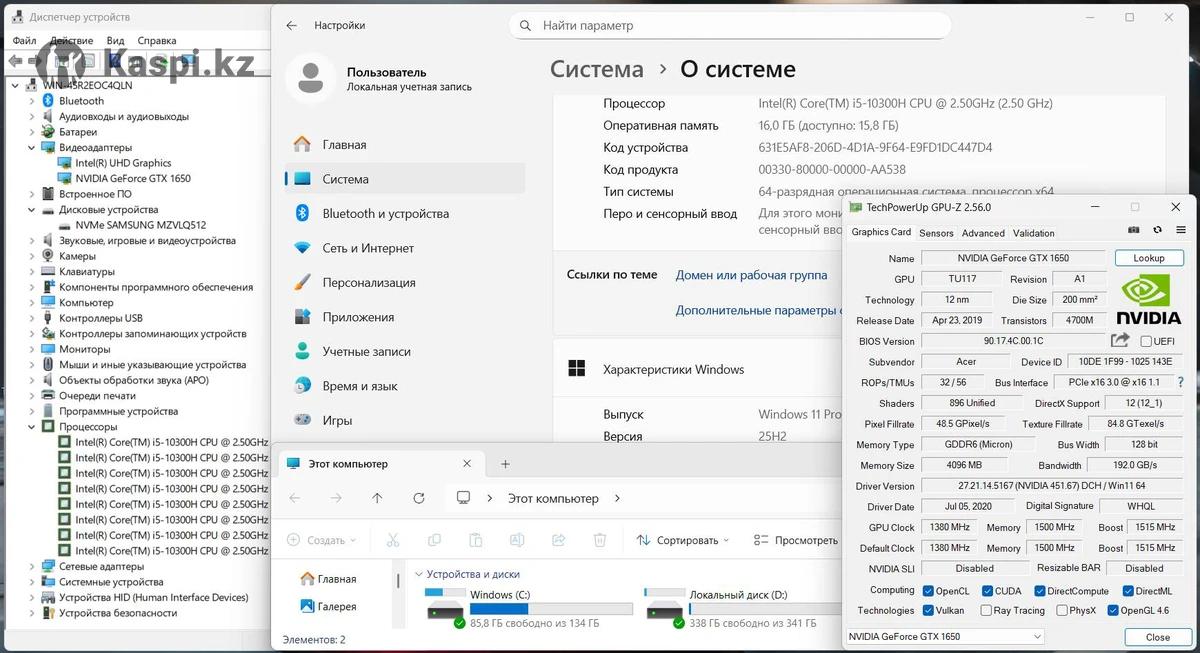Click the Windows (C:) drive usage bar

click(x=551, y=609)
